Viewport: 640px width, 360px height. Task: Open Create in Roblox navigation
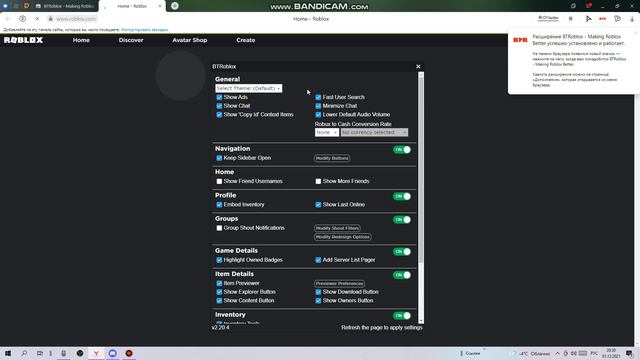click(x=246, y=40)
